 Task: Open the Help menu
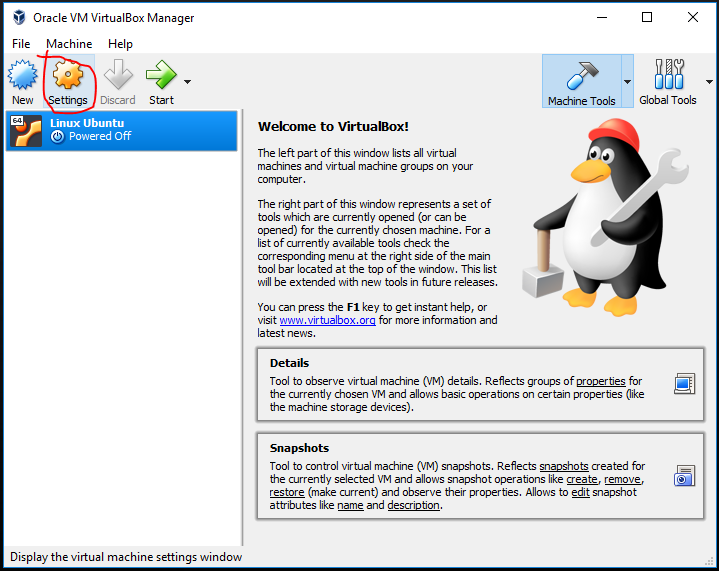[120, 44]
